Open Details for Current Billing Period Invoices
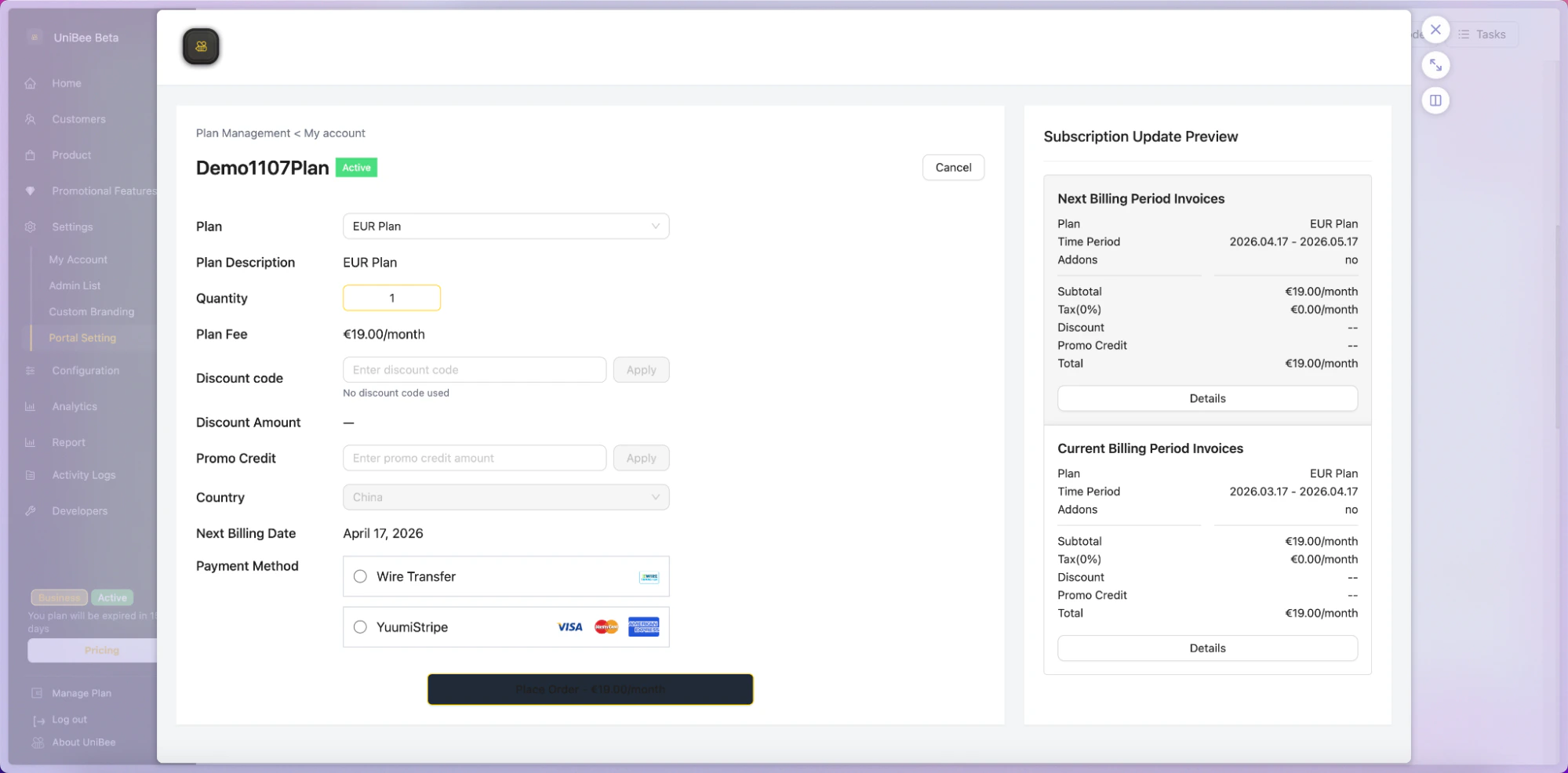1568x773 pixels. coord(1207,648)
